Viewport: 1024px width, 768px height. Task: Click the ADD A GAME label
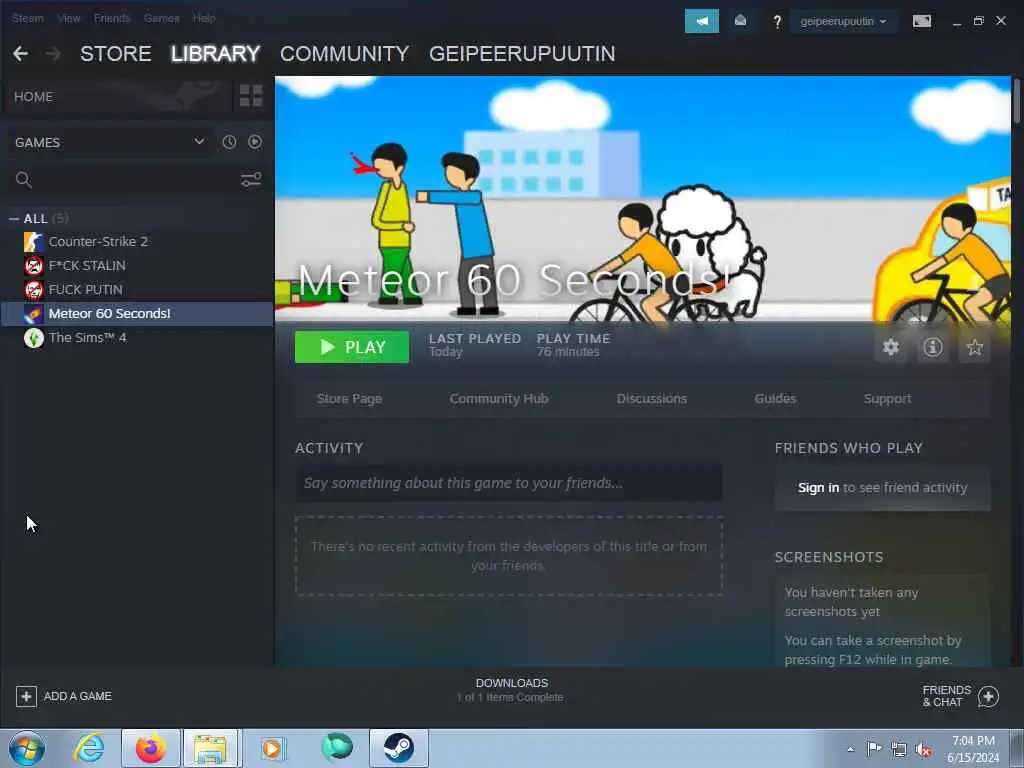(78, 696)
